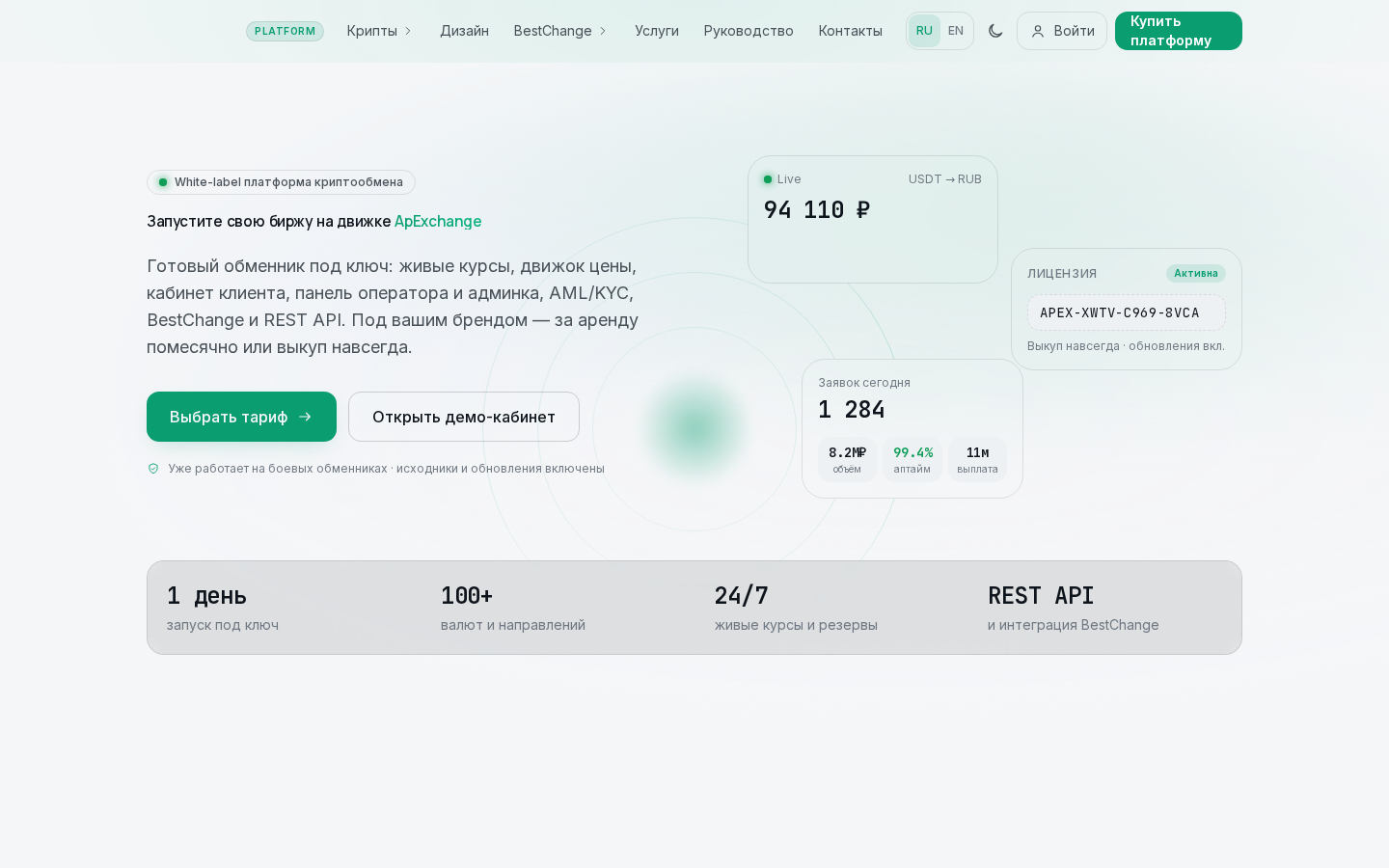Viewport: 1389px width, 868px height.
Task: Expand the BestChange menu chevron
Action: 603,31
